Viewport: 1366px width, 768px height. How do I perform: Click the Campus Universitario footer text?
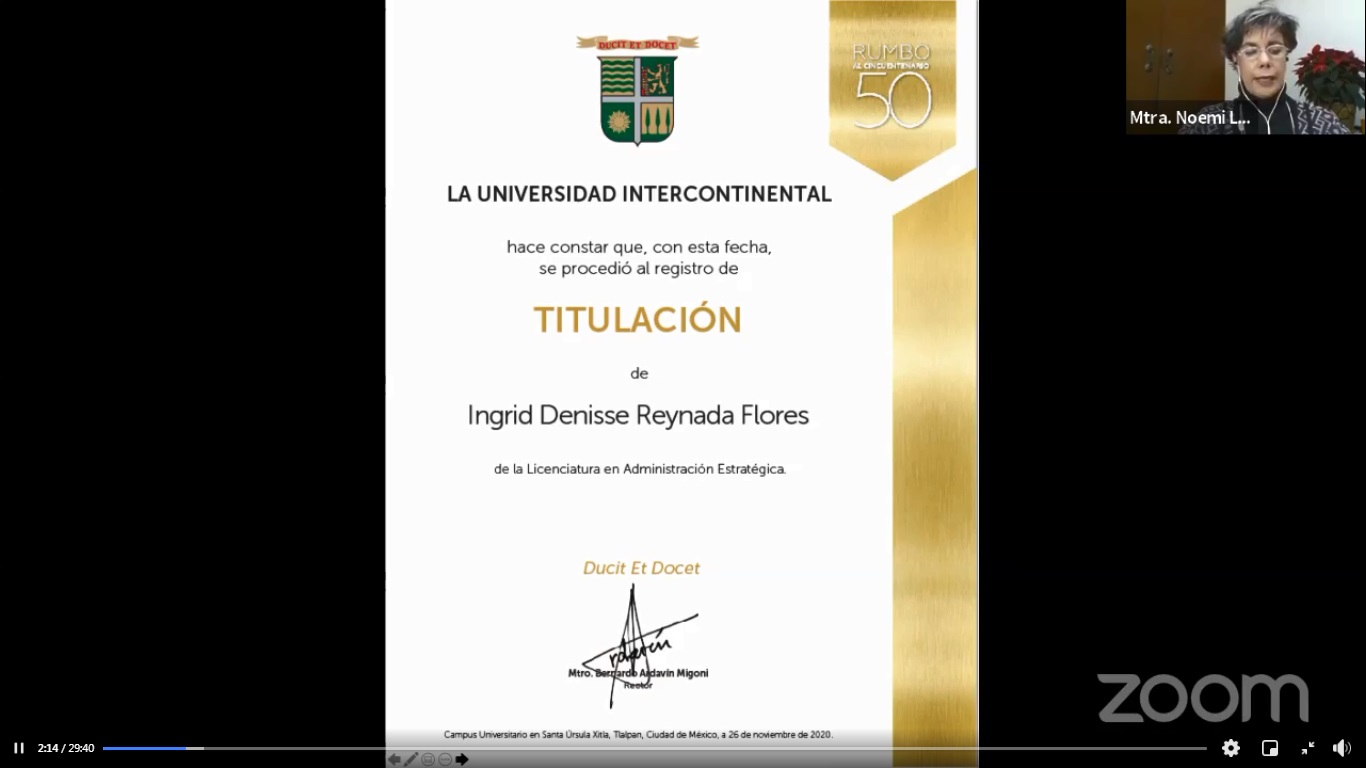click(x=638, y=734)
